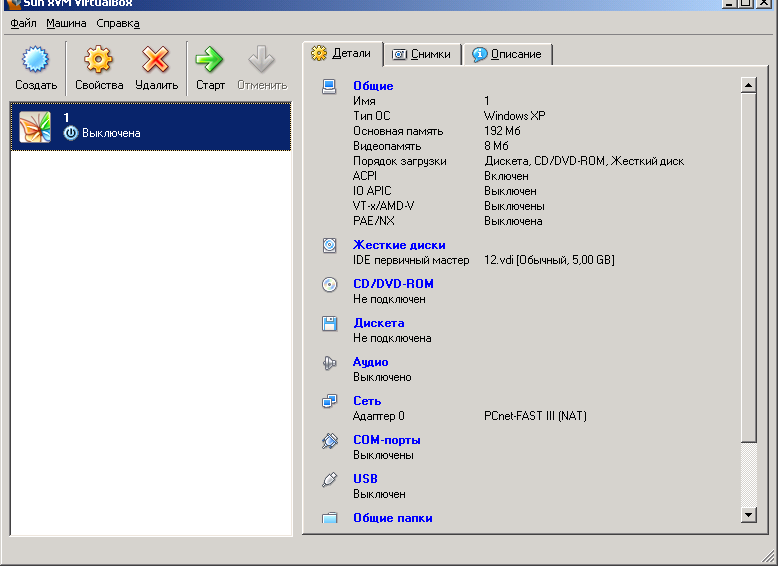The height and width of the screenshot is (566, 778).
Task: Click the window resize grip corner
Action: pyautogui.click(x=768, y=556)
